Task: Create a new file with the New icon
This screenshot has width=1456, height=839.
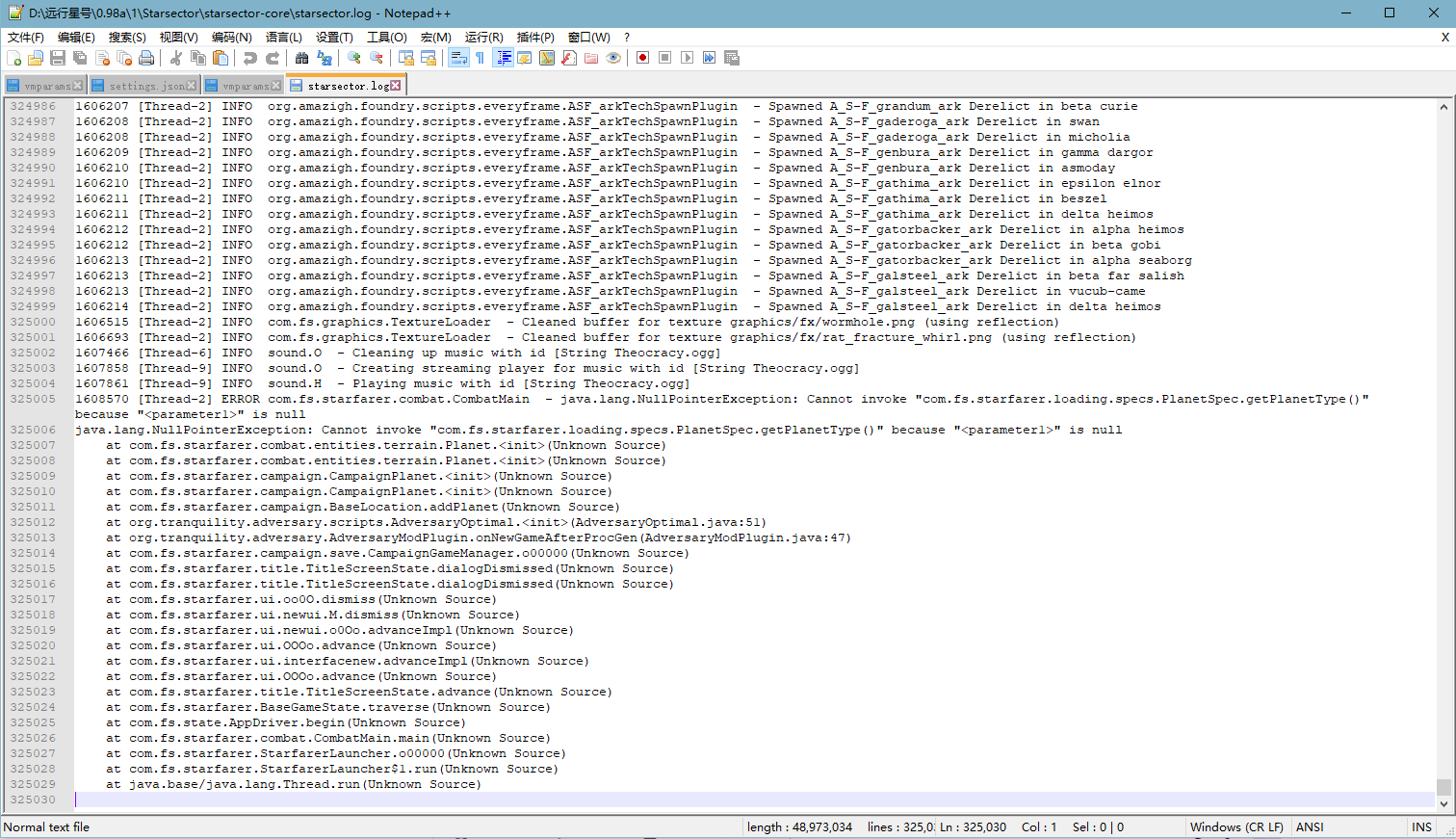Action: coord(13,58)
